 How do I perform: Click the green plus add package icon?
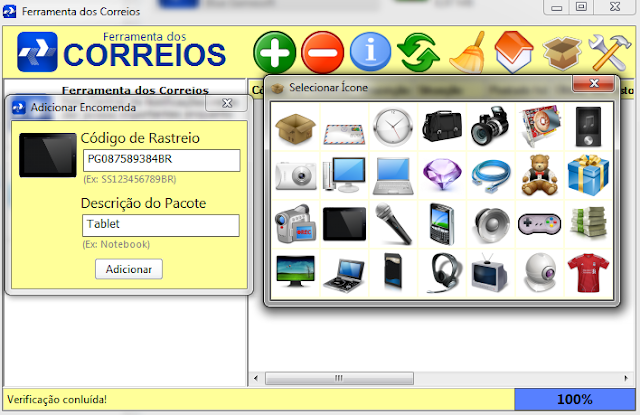click(274, 52)
